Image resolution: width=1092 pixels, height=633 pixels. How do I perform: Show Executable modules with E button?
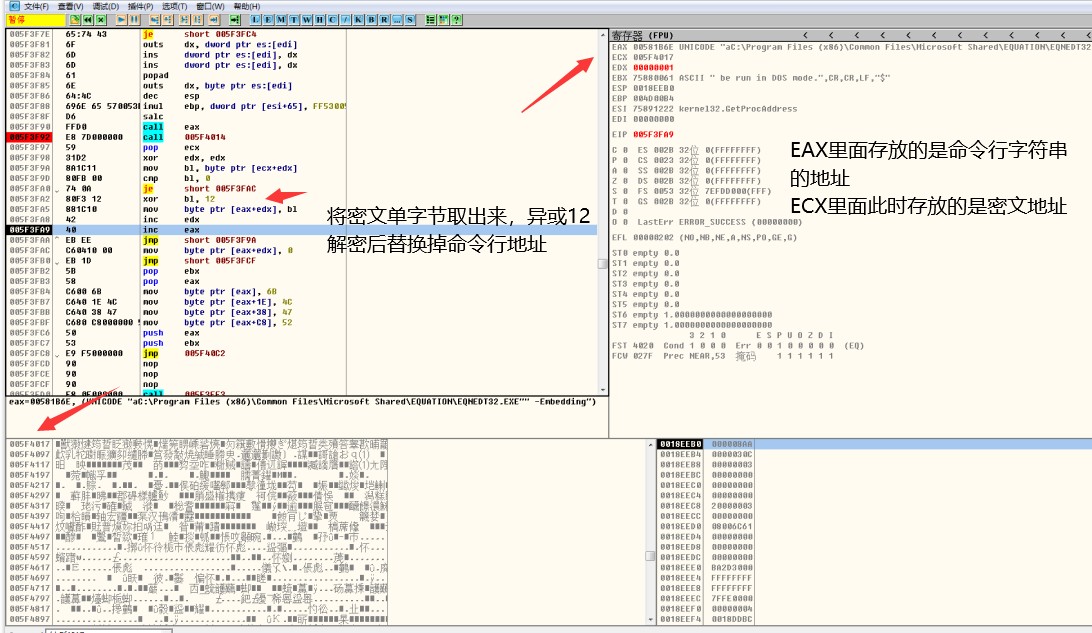click(268, 19)
